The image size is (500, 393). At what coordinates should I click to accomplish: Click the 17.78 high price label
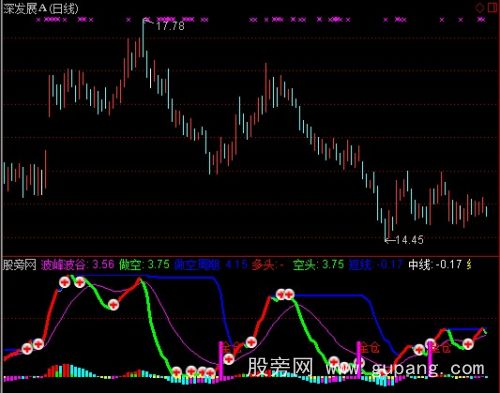click(x=170, y=26)
